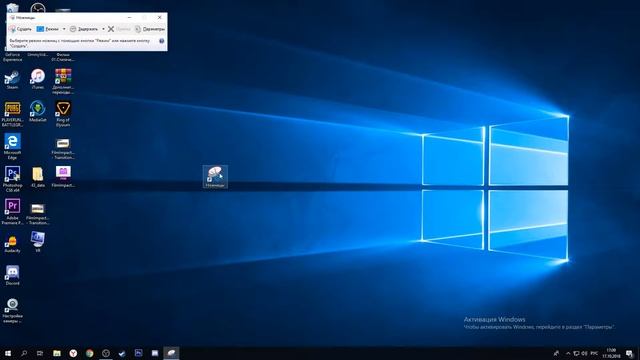Click the active Snipping Tool taskbar icon

[171, 353]
